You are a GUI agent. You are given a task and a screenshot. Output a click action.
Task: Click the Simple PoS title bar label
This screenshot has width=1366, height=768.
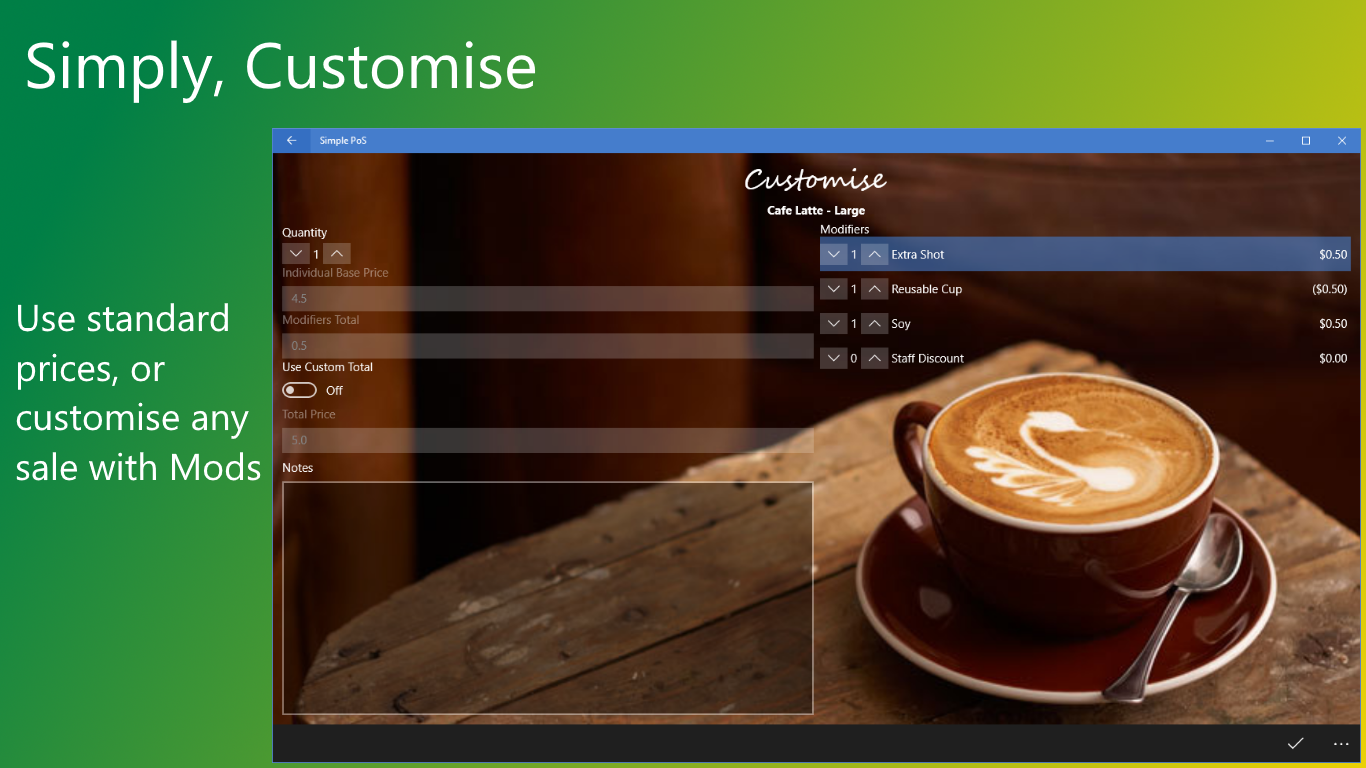(x=343, y=140)
